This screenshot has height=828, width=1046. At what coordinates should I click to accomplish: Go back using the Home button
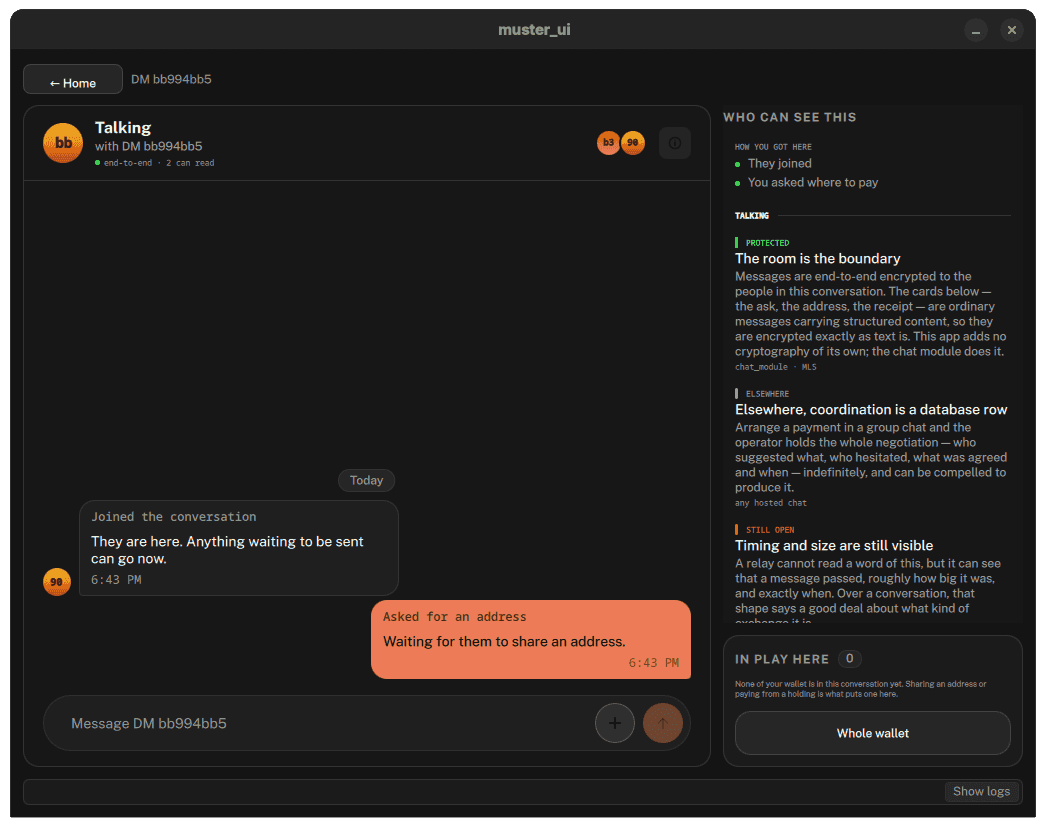click(73, 79)
